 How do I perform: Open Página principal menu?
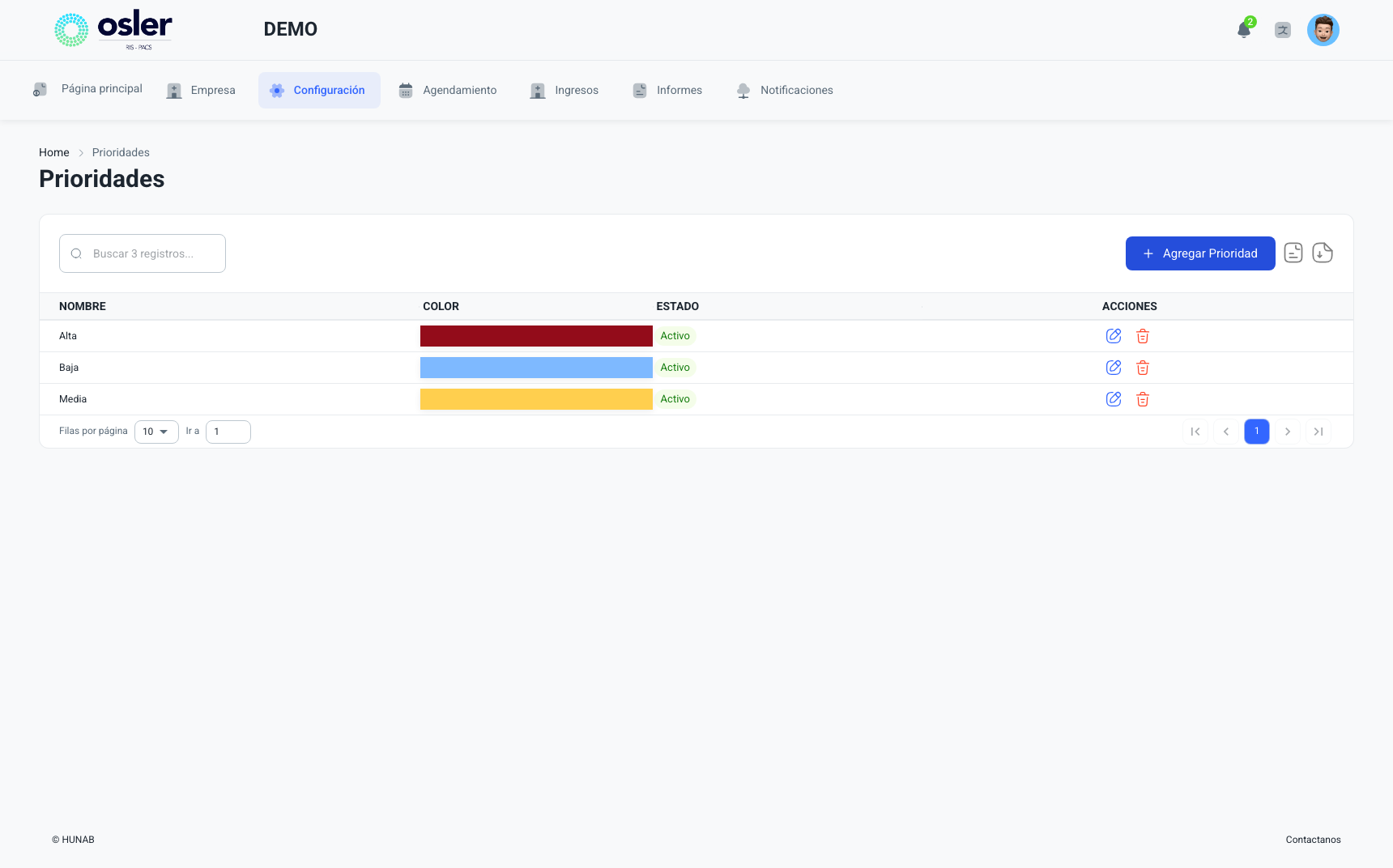[x=87, y=89]
